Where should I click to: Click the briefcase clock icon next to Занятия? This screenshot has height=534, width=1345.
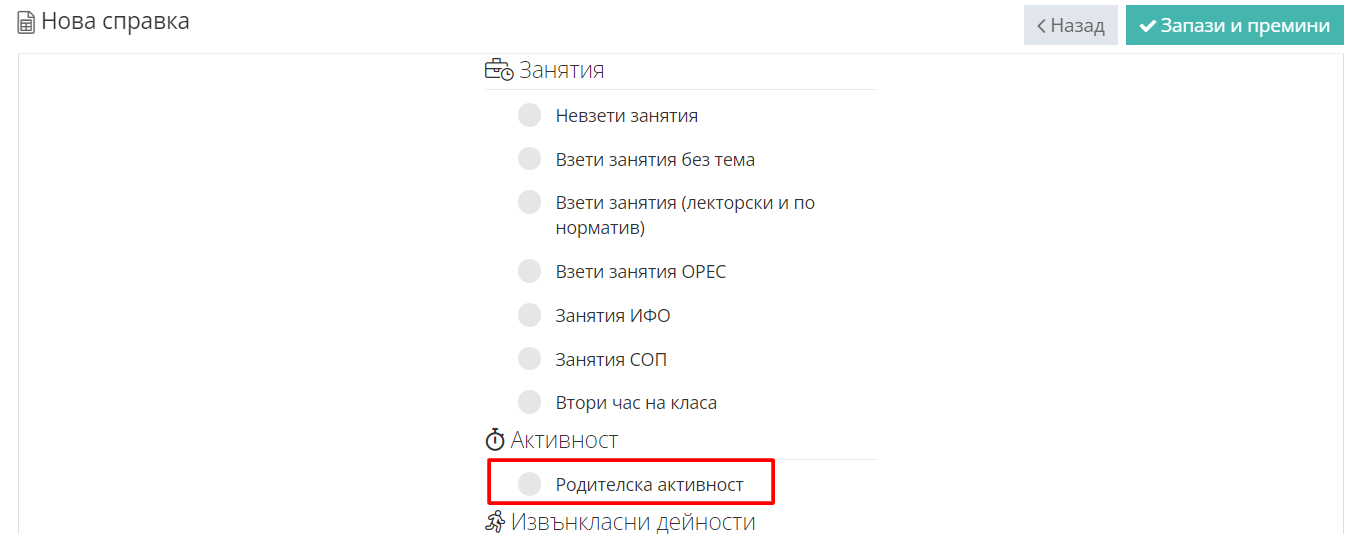498,71
